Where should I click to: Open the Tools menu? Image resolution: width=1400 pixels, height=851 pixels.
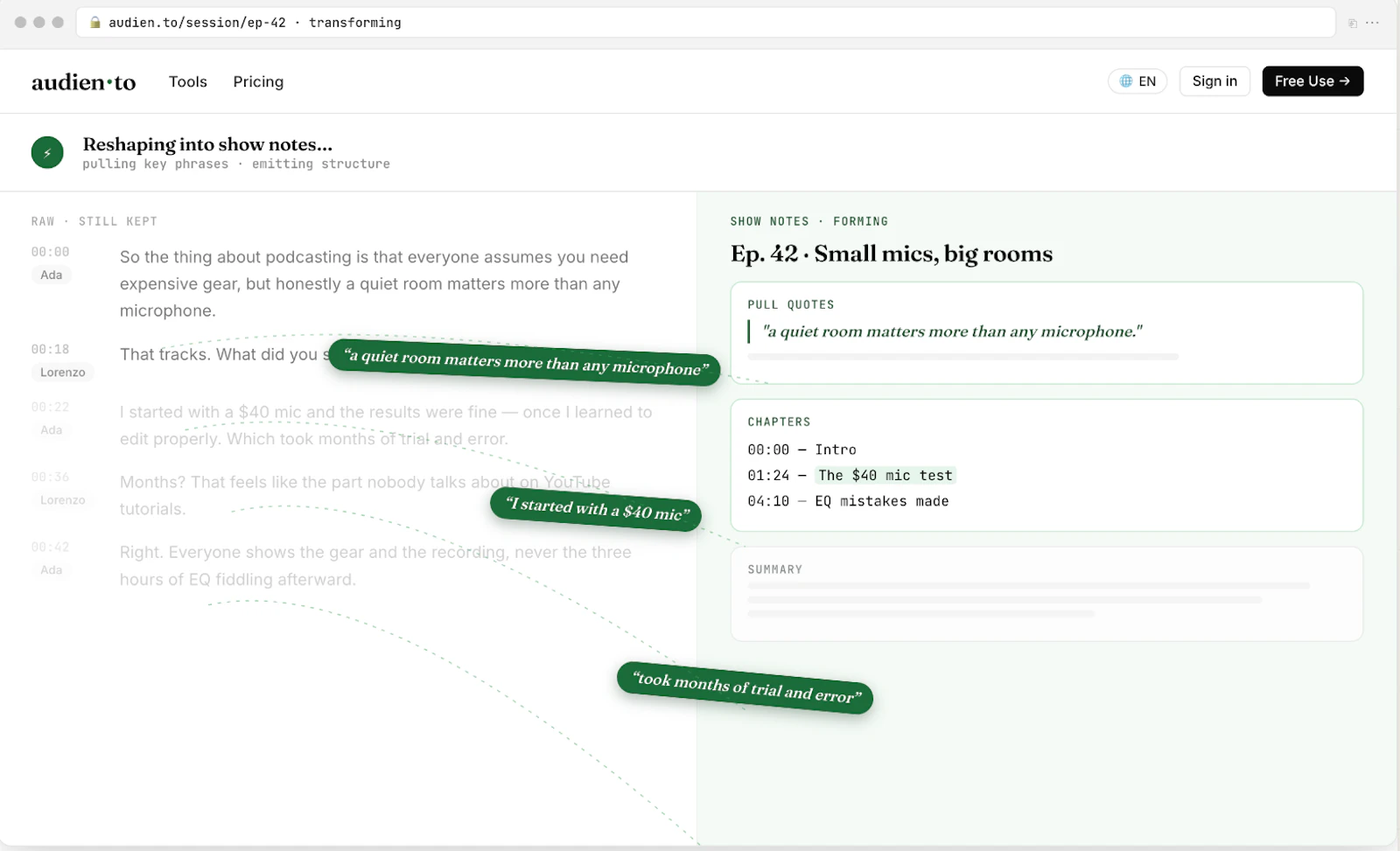188,81
